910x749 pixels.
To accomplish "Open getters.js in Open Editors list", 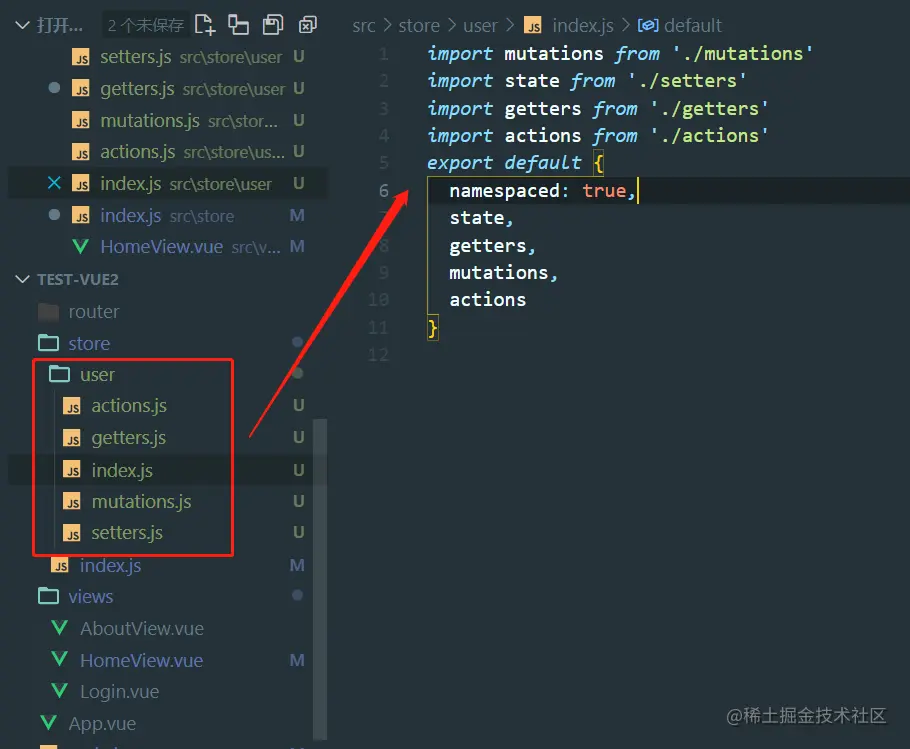I will pyautogui.click(x=168, y=88).
